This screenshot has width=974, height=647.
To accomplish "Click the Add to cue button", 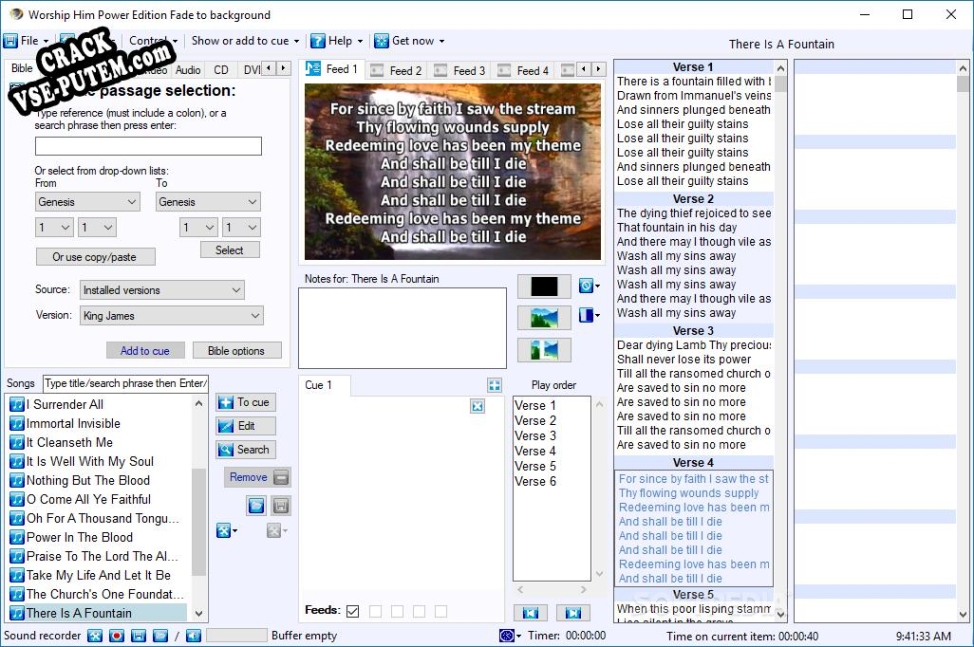I will tap(145, 351).
